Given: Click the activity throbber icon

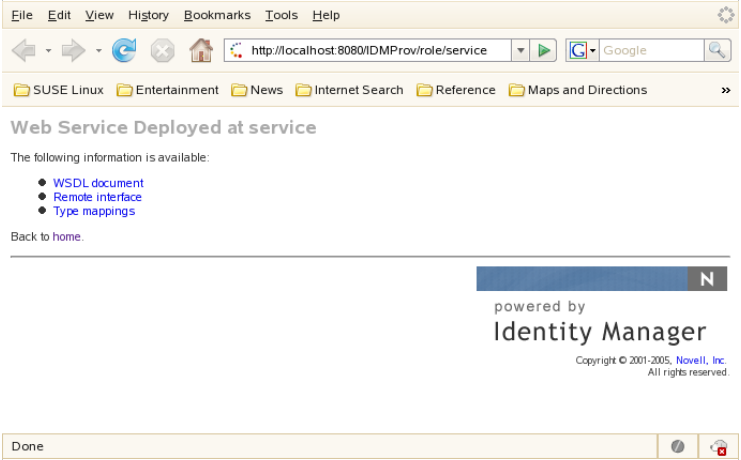Looking at the screenshot, I should pos(726,15).
